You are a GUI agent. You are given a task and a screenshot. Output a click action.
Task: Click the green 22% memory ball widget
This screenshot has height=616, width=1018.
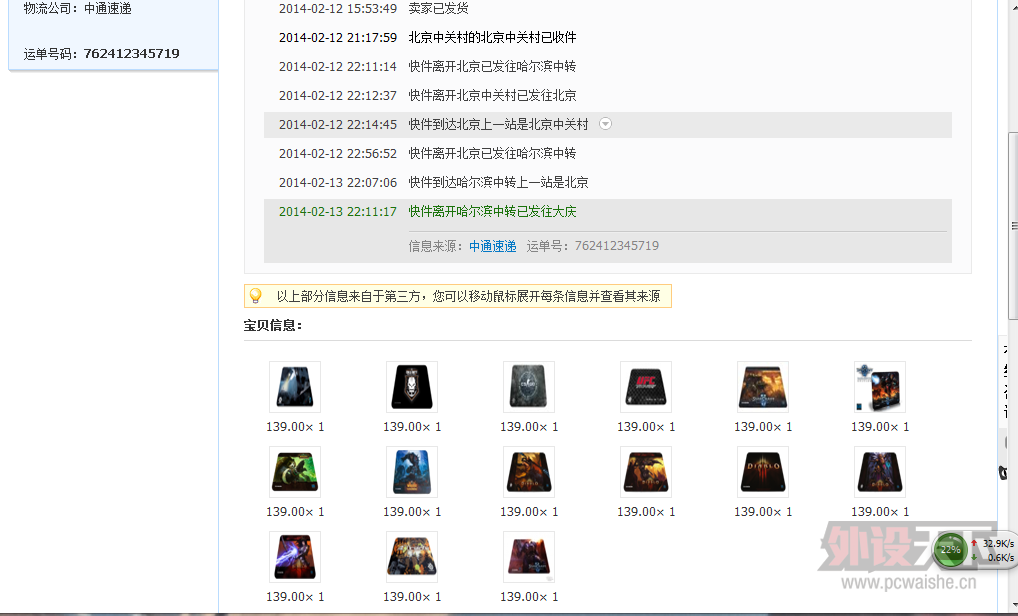950,550
